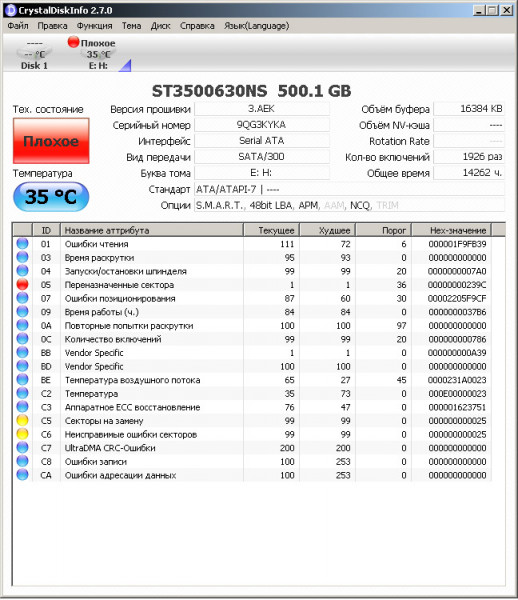Click the SATA/300 transfer mode field

[262, 157]
